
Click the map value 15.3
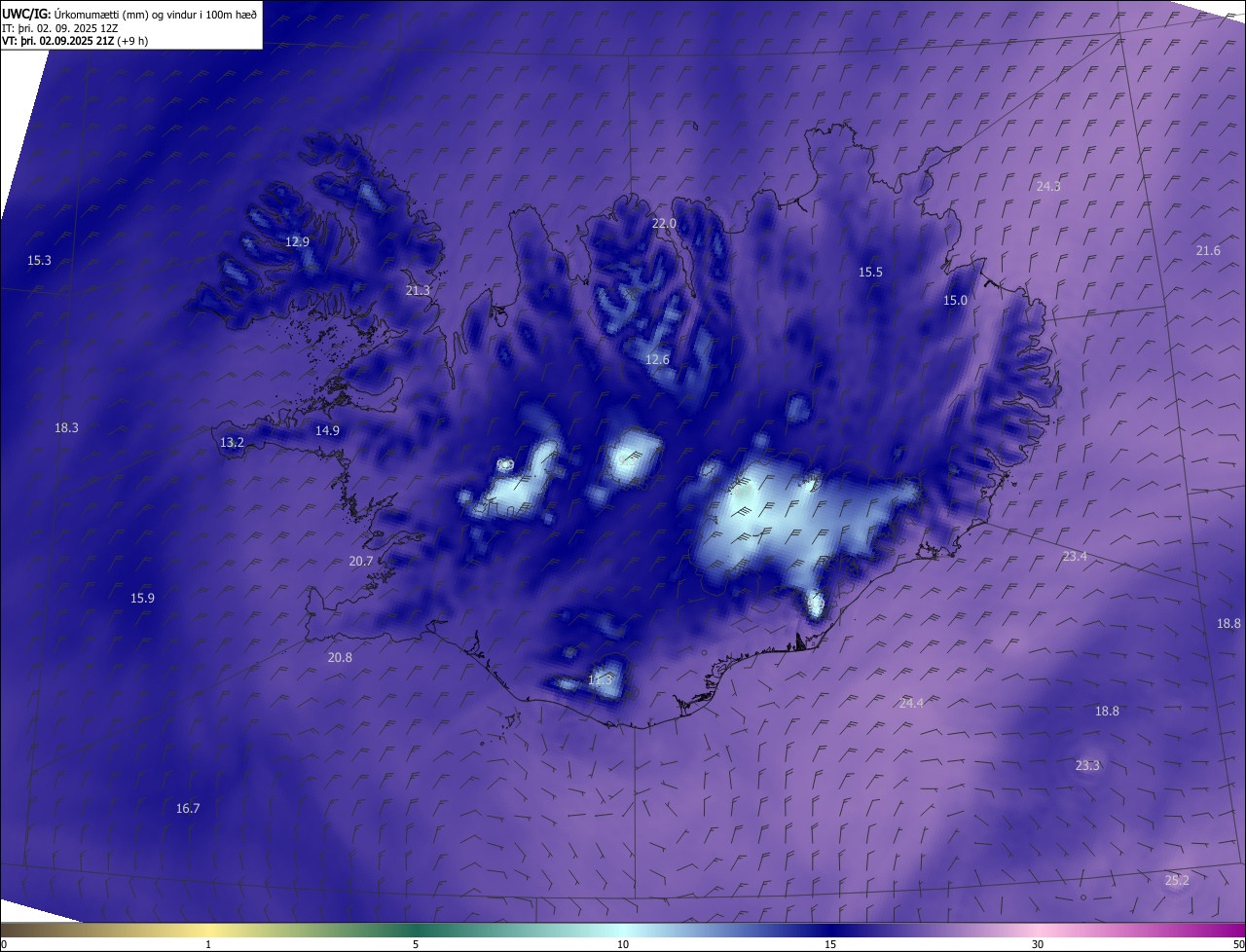(39, 260)
